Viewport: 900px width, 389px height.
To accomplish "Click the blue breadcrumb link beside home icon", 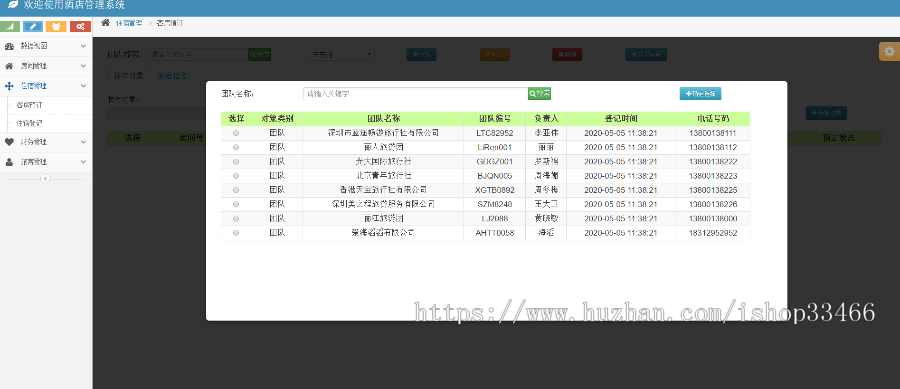I will click(129, 23).
